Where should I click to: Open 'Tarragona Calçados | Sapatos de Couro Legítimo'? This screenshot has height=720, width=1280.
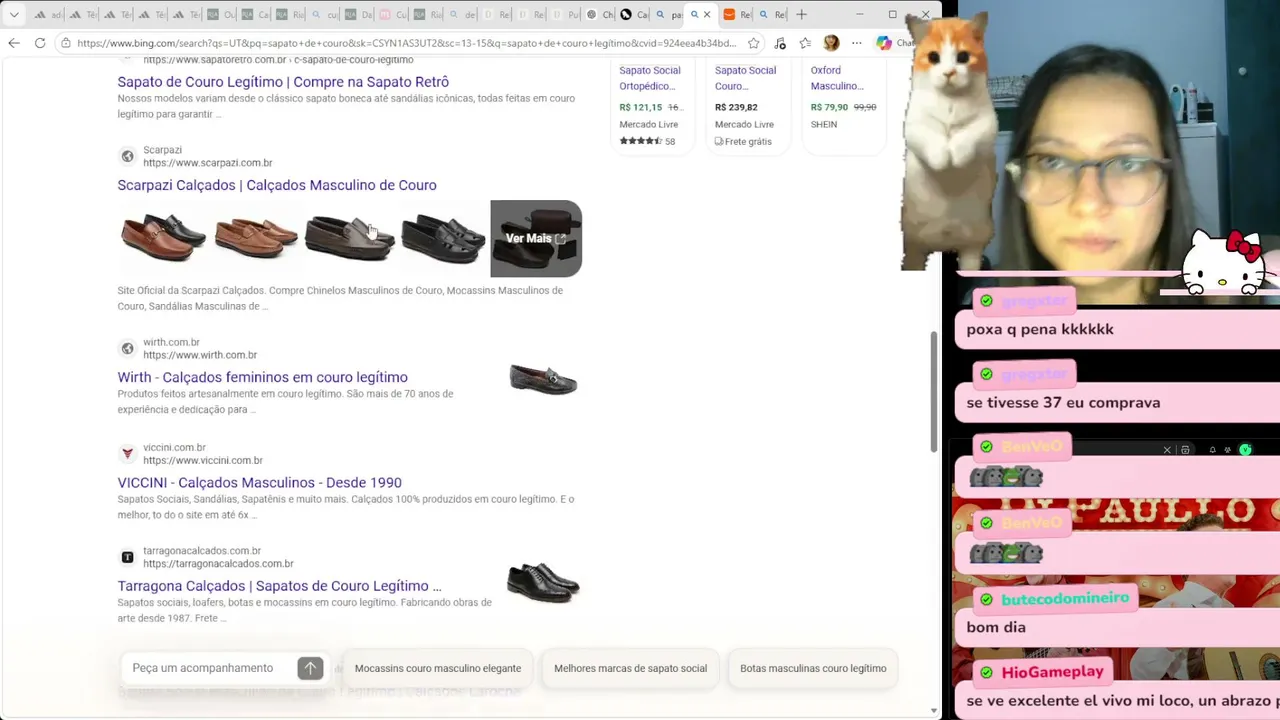[279, 586]
